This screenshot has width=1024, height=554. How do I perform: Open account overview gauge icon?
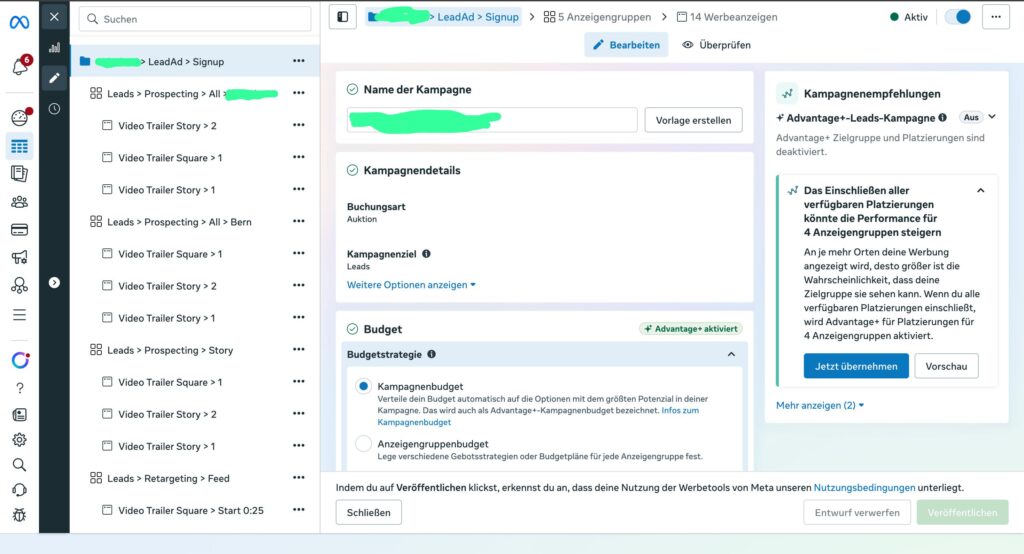(x=20, y=118)
